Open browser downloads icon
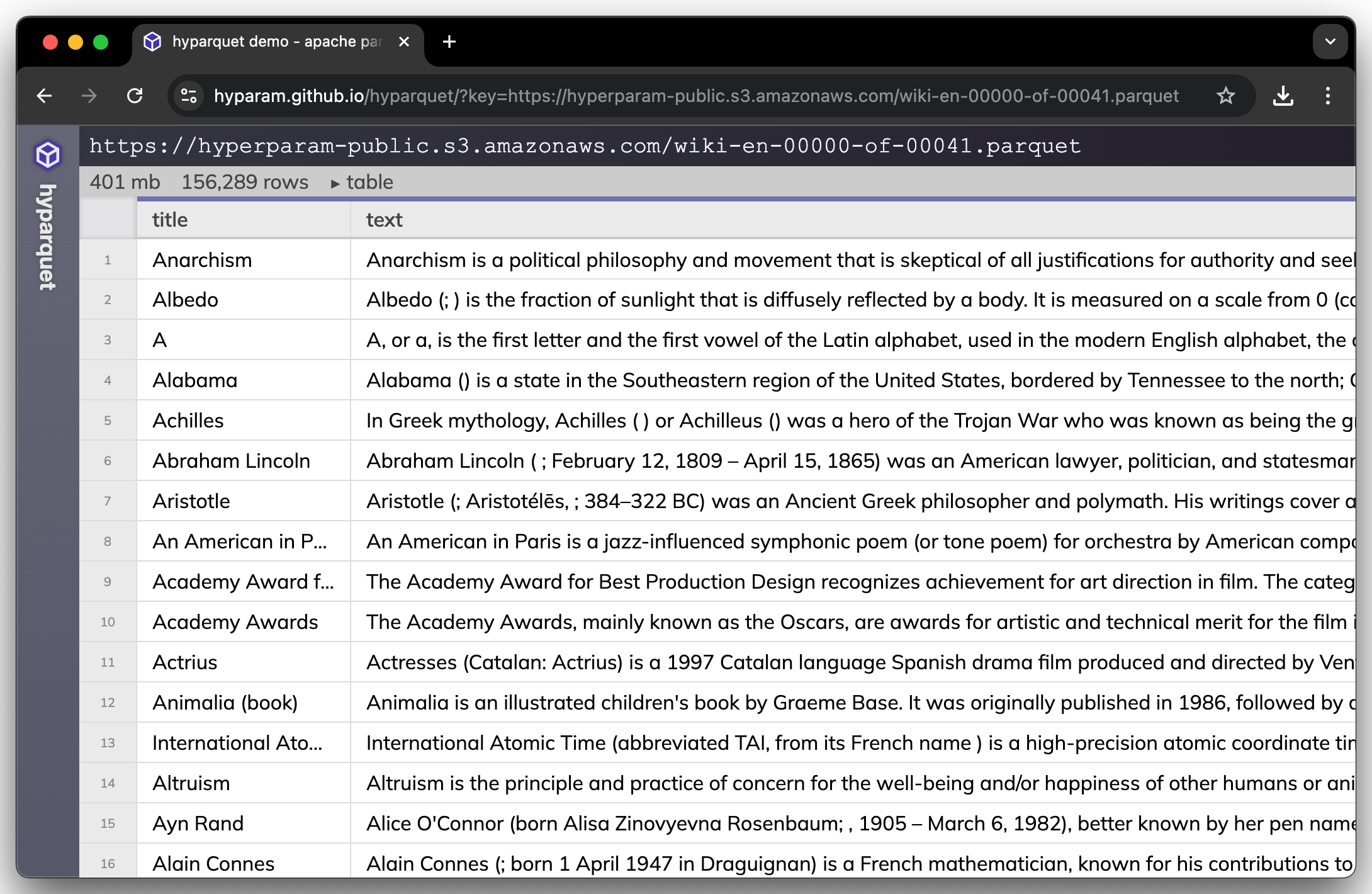This screenshot has height=894, width=1372. [x=1283, y=96]
